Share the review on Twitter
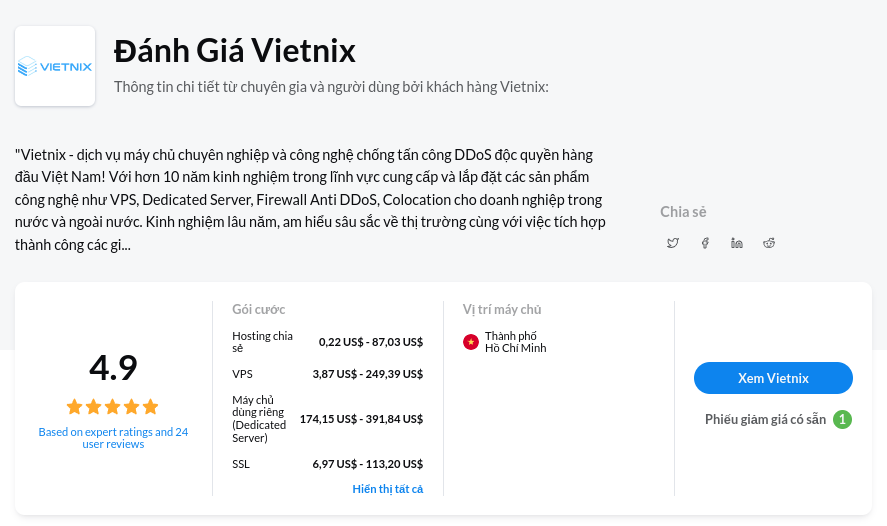Screen dimensions: 887x526 (x=673, y=243)
